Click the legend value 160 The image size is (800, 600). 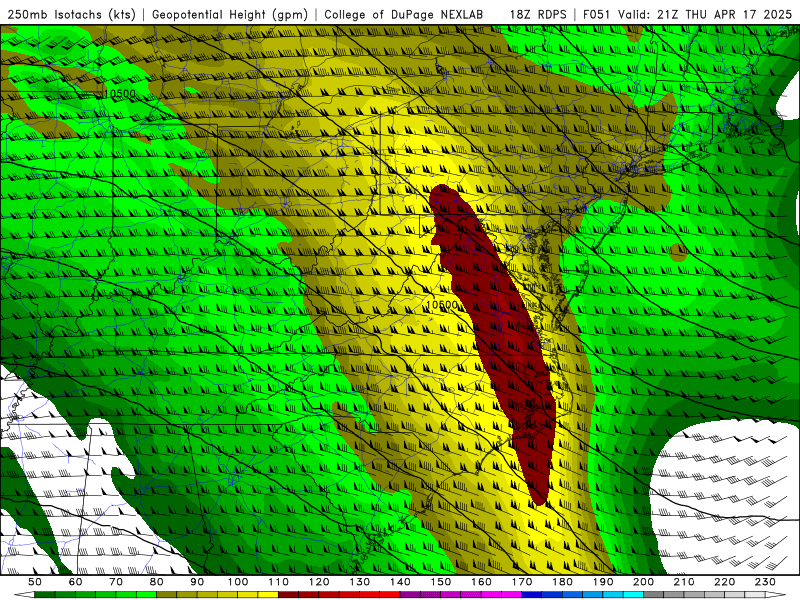tap(481, 582)
